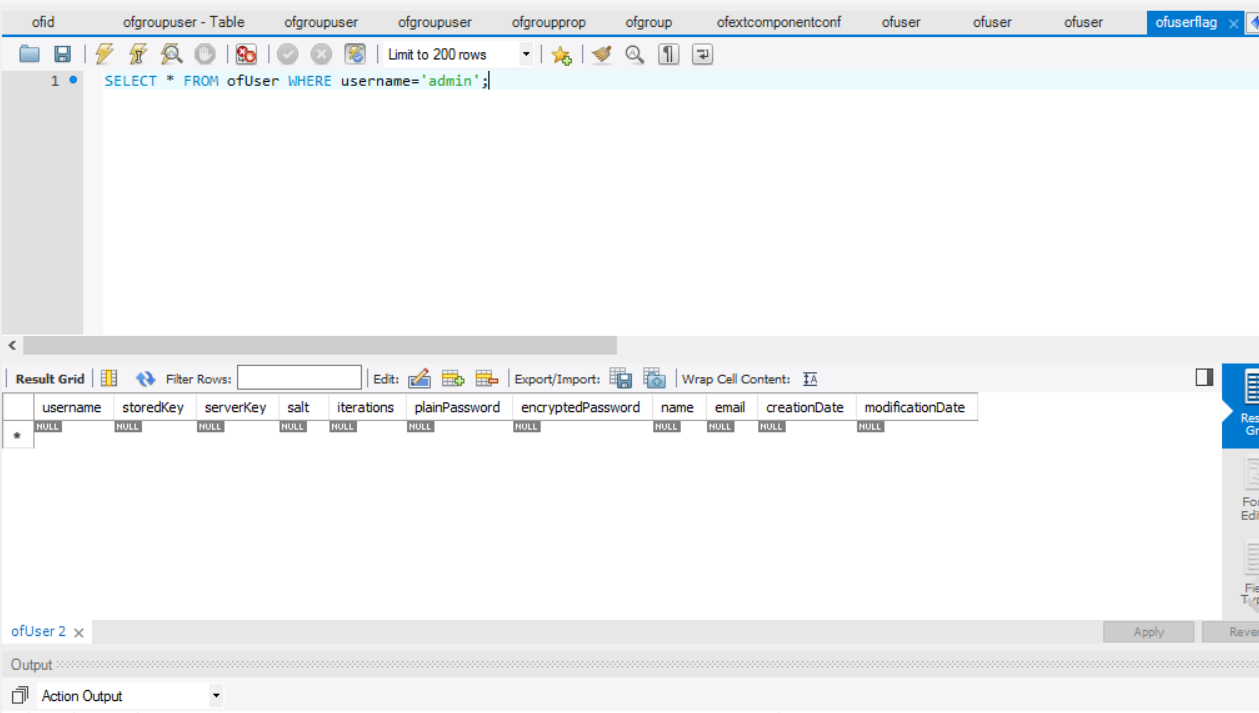Toggle the result side panel visibility
Image resolution: width=1259 pixels, height=713 pixels.
1204,377
